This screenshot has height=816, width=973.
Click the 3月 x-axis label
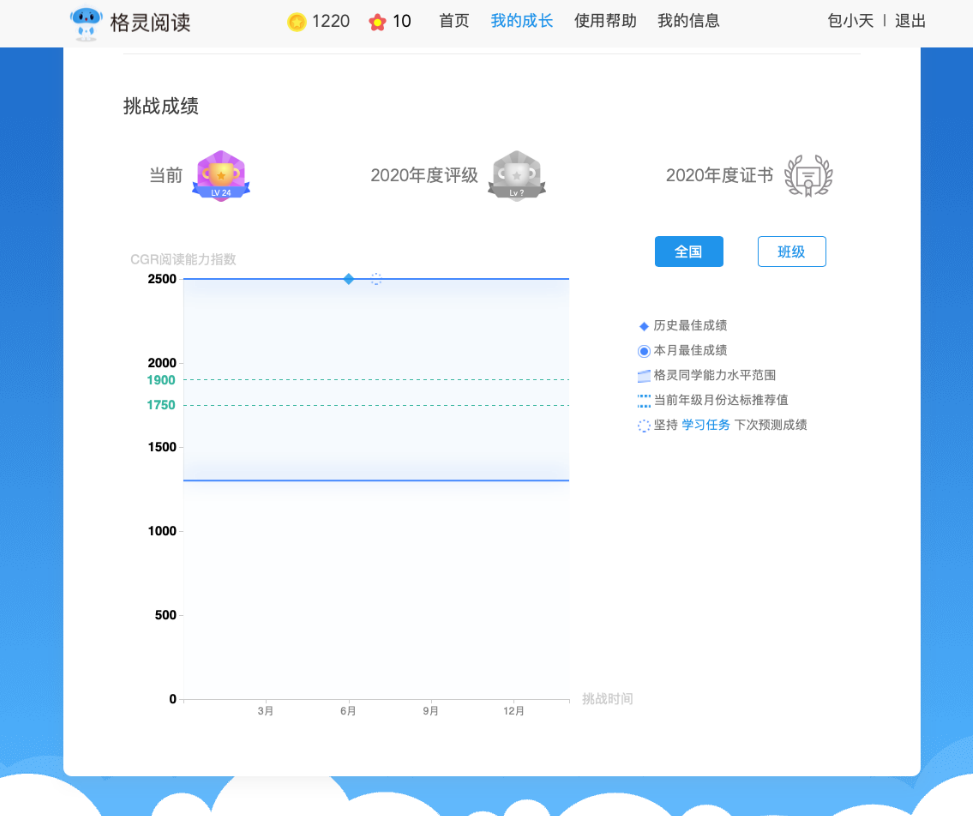pos(266,711)
